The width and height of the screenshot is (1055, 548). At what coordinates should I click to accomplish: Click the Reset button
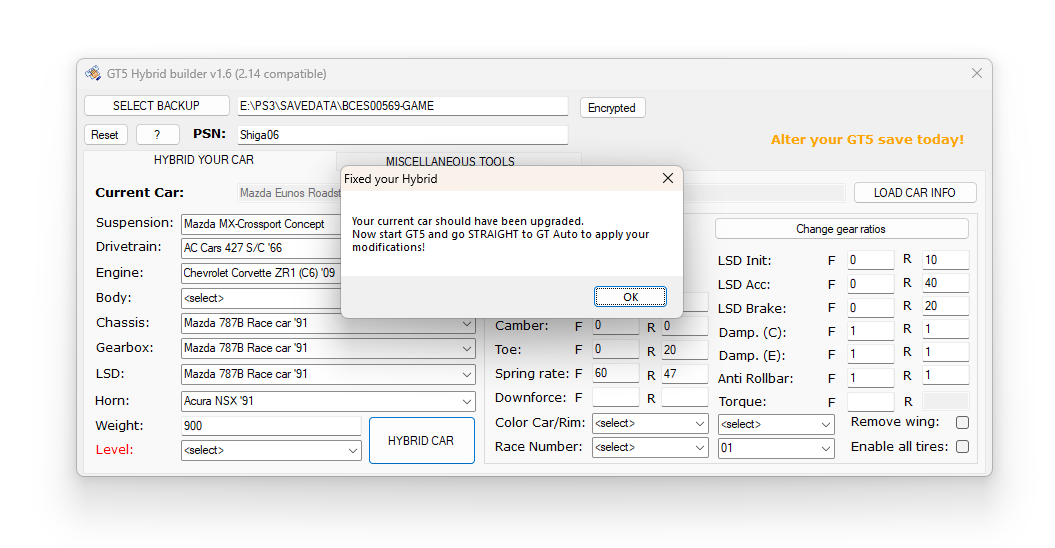pos(105,135)
